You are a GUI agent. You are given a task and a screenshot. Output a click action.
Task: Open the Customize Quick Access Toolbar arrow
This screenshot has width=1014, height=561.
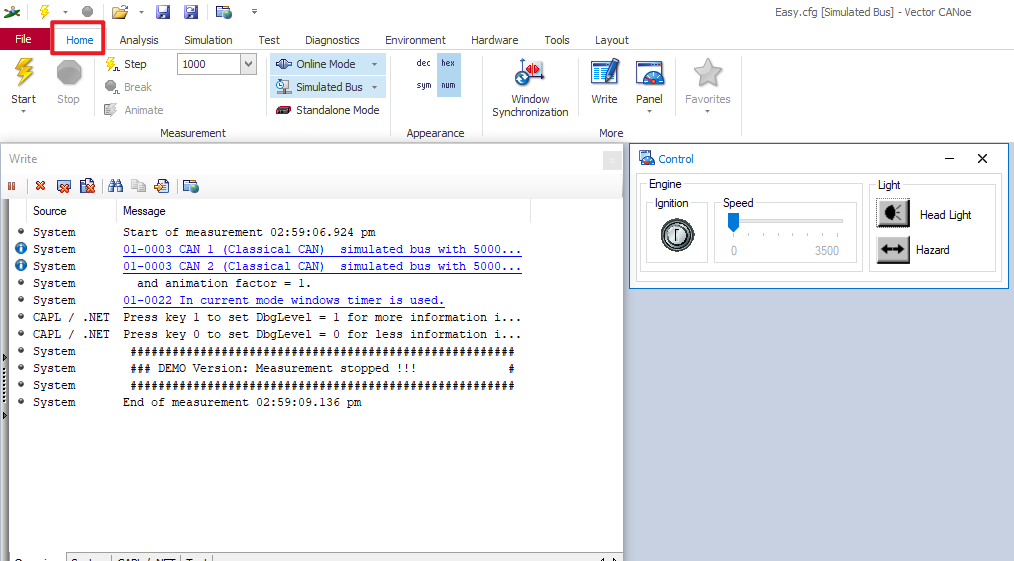click(x=254, y=12)
